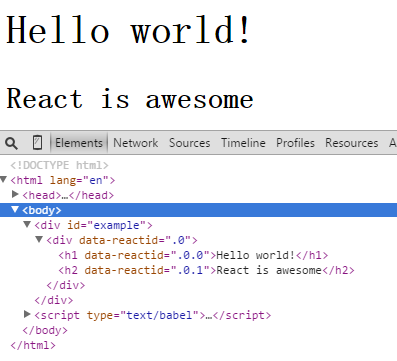Toggle device mode phone icon
Screen dimensions: 397x361
tap(37, 143)
